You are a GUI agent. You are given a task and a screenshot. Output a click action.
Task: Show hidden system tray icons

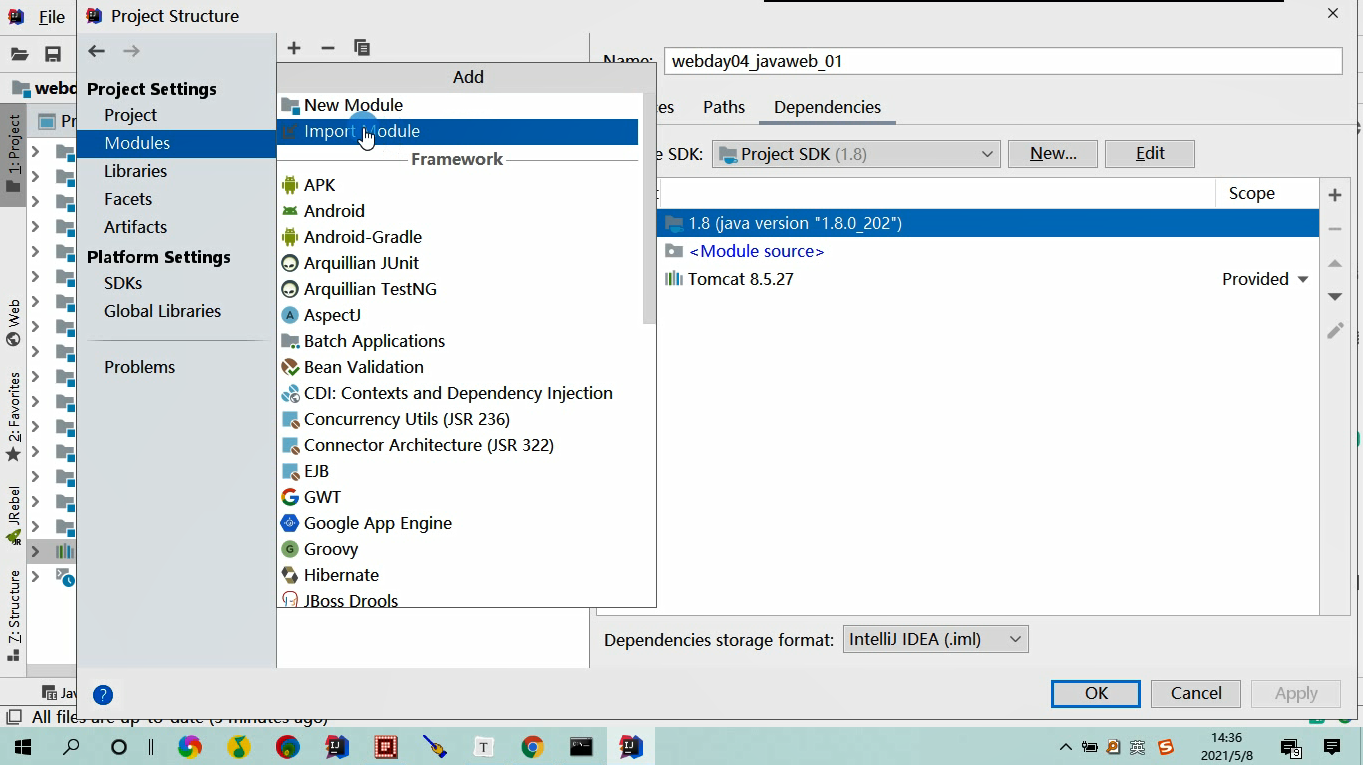pos(1066,747)
